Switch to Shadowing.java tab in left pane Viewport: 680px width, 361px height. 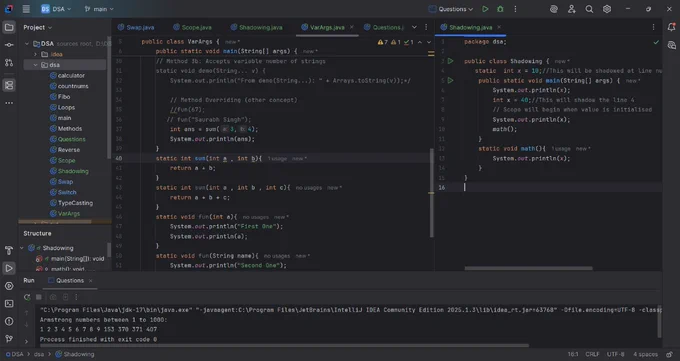[256, 27]
